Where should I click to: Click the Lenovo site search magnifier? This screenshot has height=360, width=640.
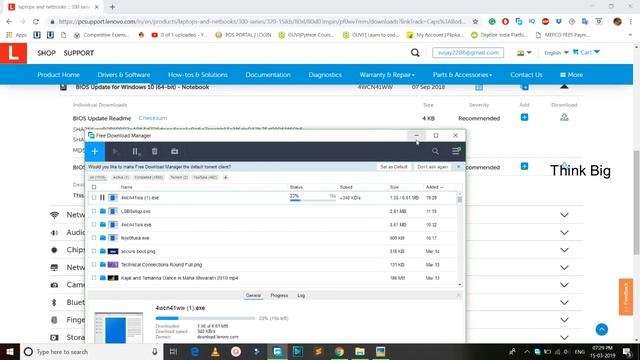pyautogui.click(x=415, y=53)
